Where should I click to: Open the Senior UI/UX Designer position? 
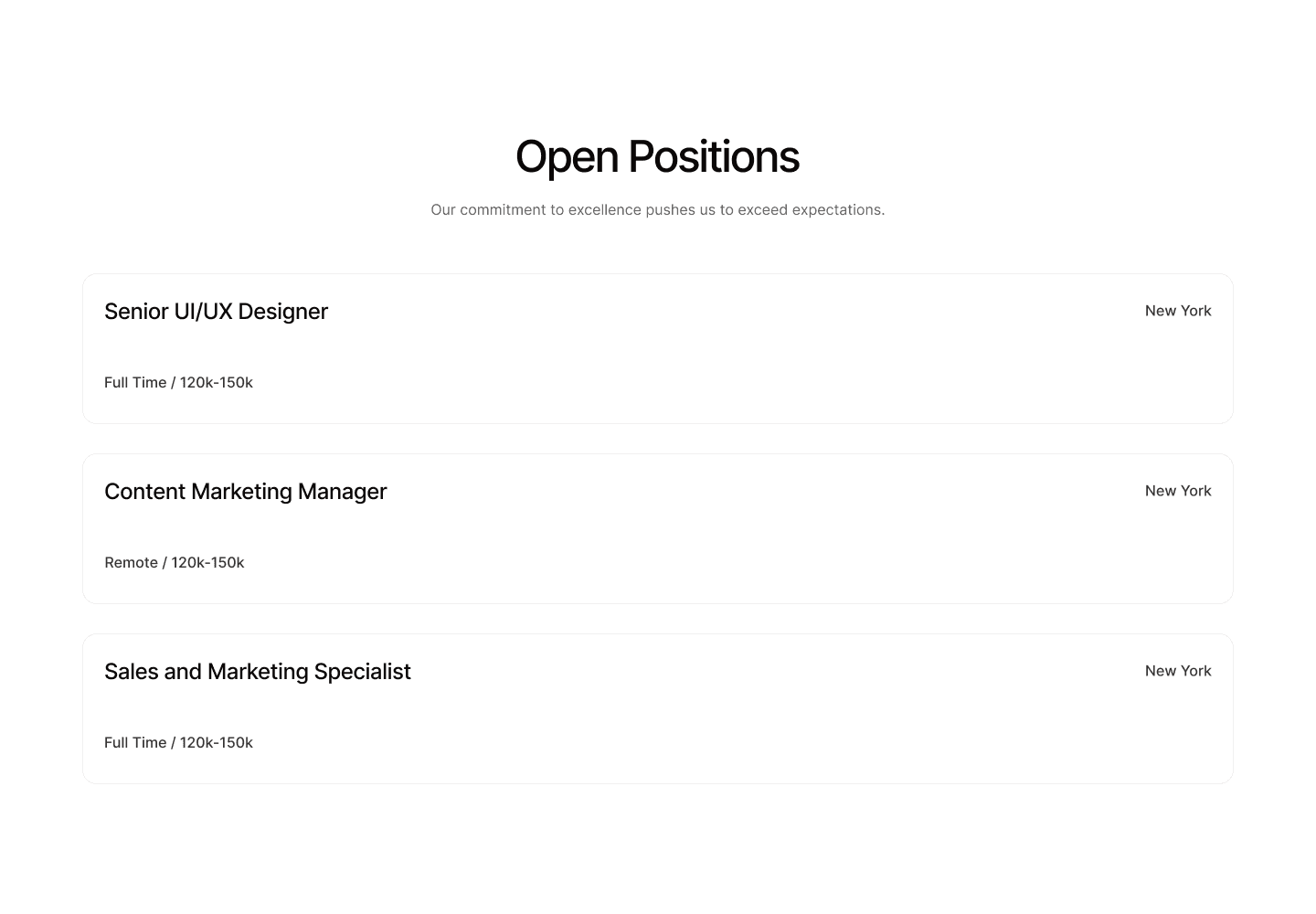[x=658, y=348]
